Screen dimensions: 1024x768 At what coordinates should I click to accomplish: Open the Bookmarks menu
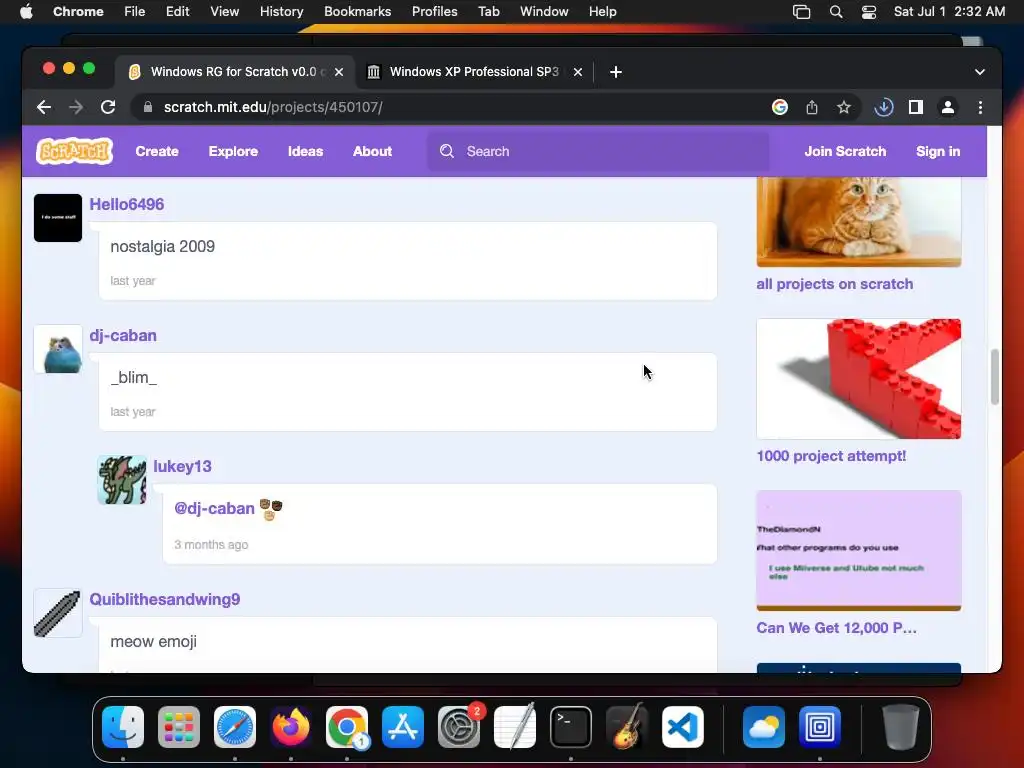357,11
